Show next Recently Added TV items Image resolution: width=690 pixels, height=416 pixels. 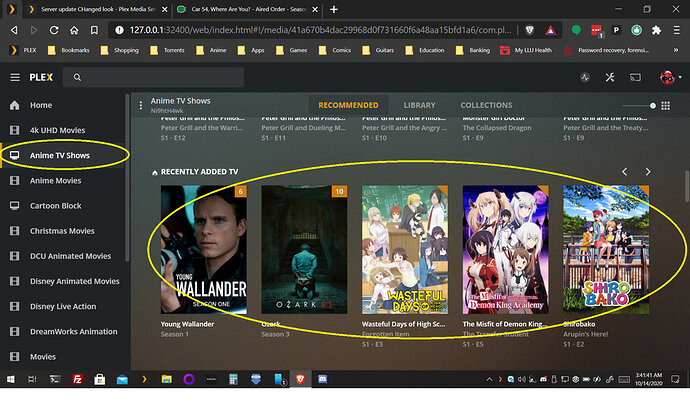point(648,172)
